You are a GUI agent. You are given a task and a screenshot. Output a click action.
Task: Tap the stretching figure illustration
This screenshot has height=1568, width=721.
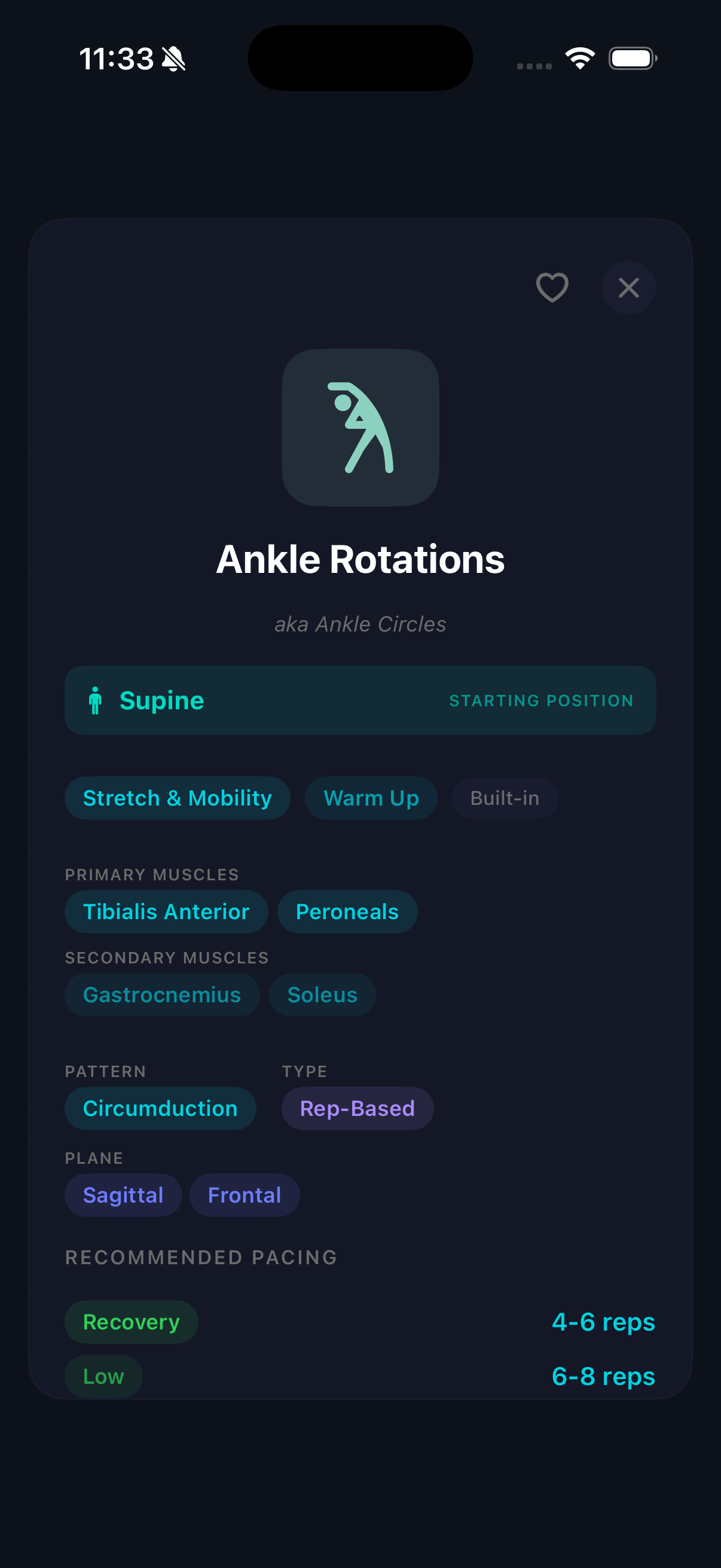[360, 427]
